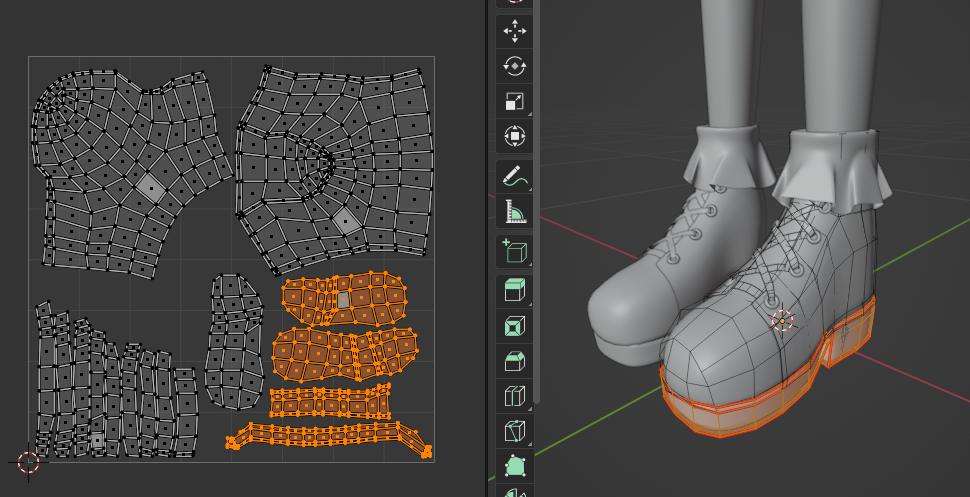Select the Loop Cut tool
Image resolution: width=970 pixels, height=497 pixels.
coord(515,396)
